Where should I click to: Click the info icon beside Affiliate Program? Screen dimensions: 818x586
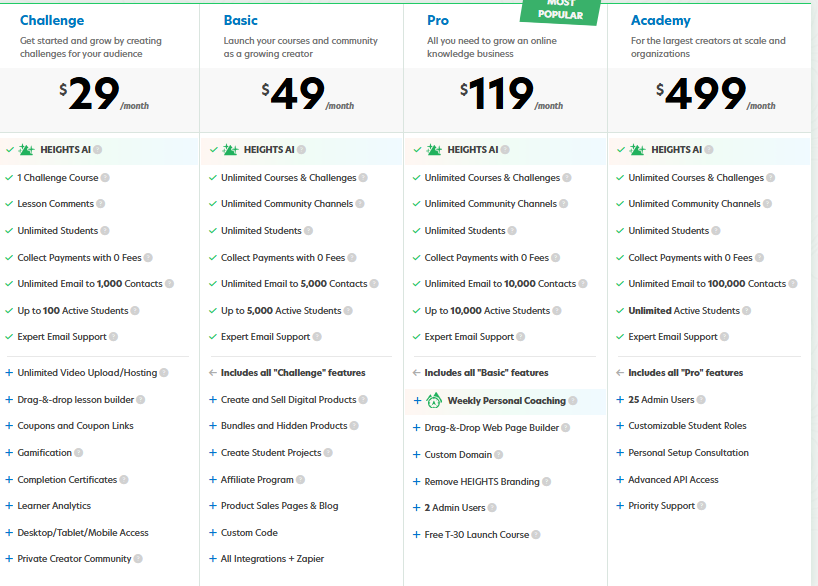click(303, 480)
